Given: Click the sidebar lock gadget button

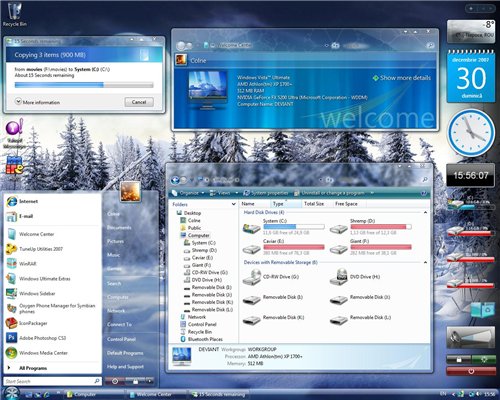Looking at the screenshot, I should click(459, 360).
